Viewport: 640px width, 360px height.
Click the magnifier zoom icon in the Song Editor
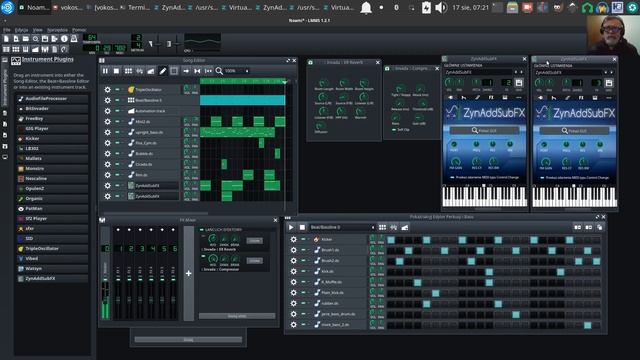coord(219,71)
